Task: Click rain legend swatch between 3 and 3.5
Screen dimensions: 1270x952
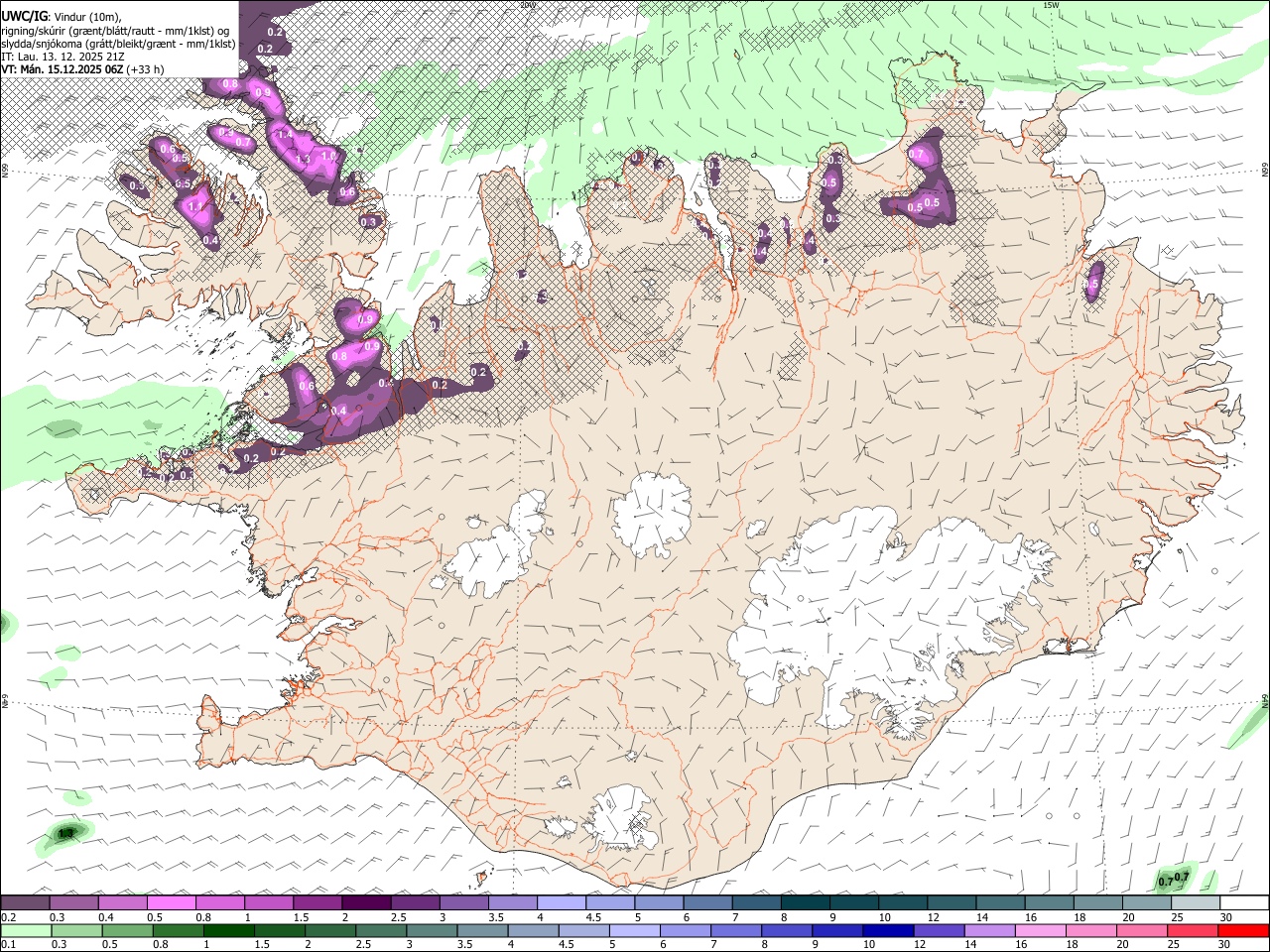Action: point(432,930)
